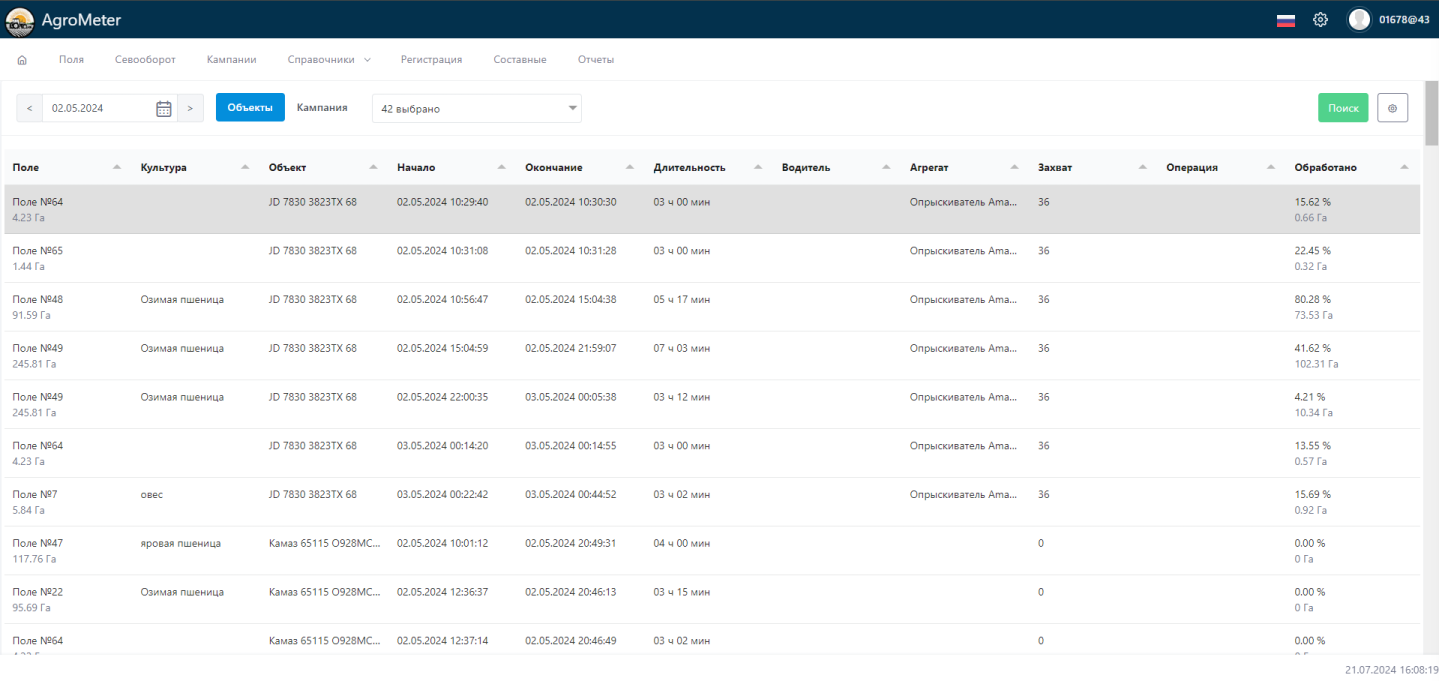Open the Отчеты menu item
The height and width of the screenshot is (681, 1439).
pos(596,60)
